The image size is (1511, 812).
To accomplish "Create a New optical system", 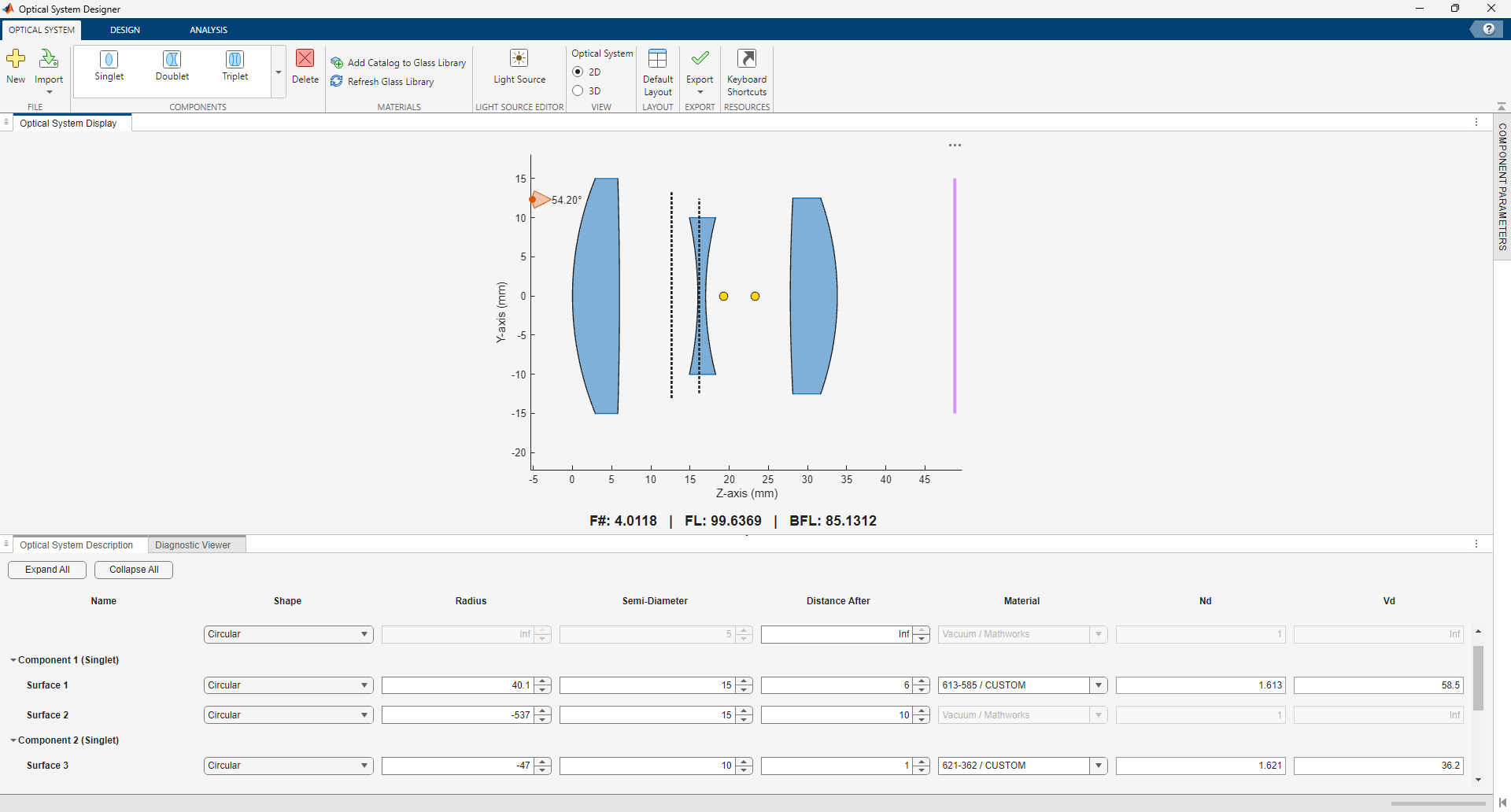I will point(16,67).
